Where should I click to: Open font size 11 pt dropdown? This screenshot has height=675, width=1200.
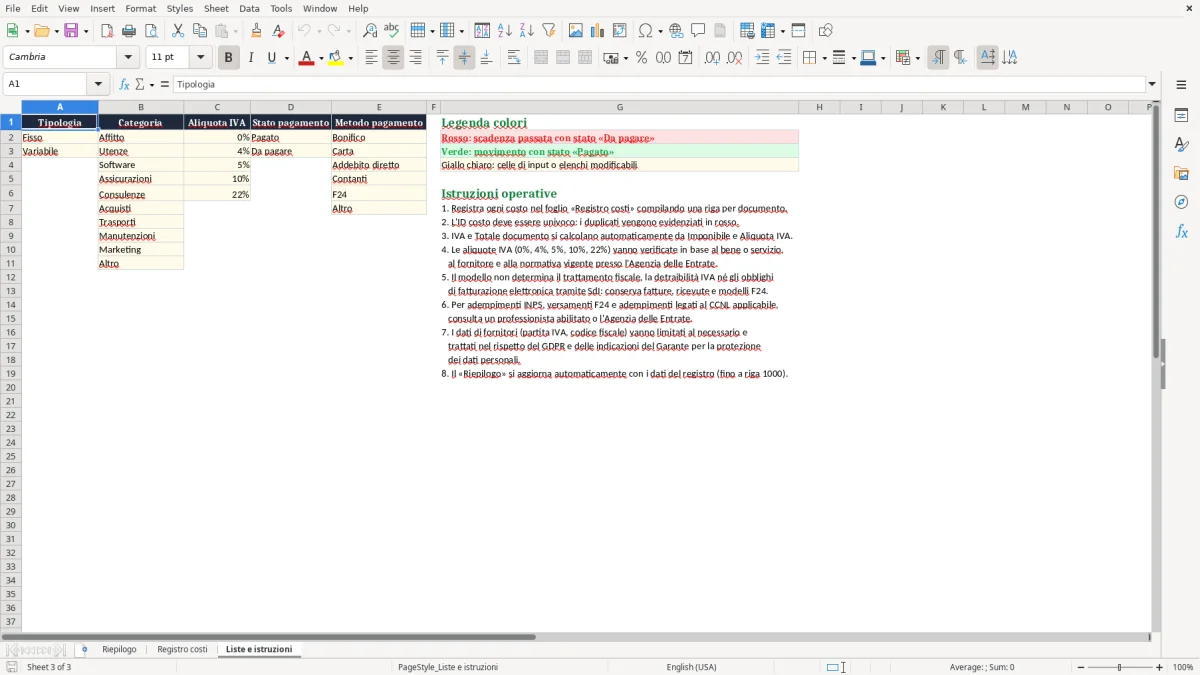click(x=200, y=58)
